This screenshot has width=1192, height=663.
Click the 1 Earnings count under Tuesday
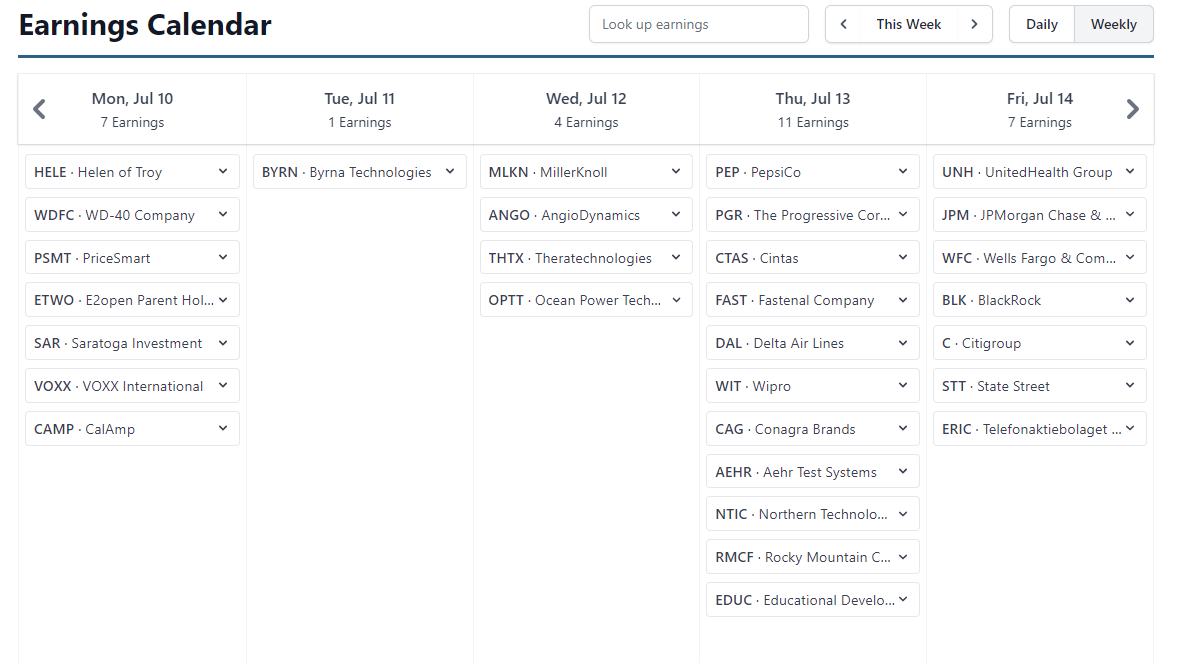(360, 122)
